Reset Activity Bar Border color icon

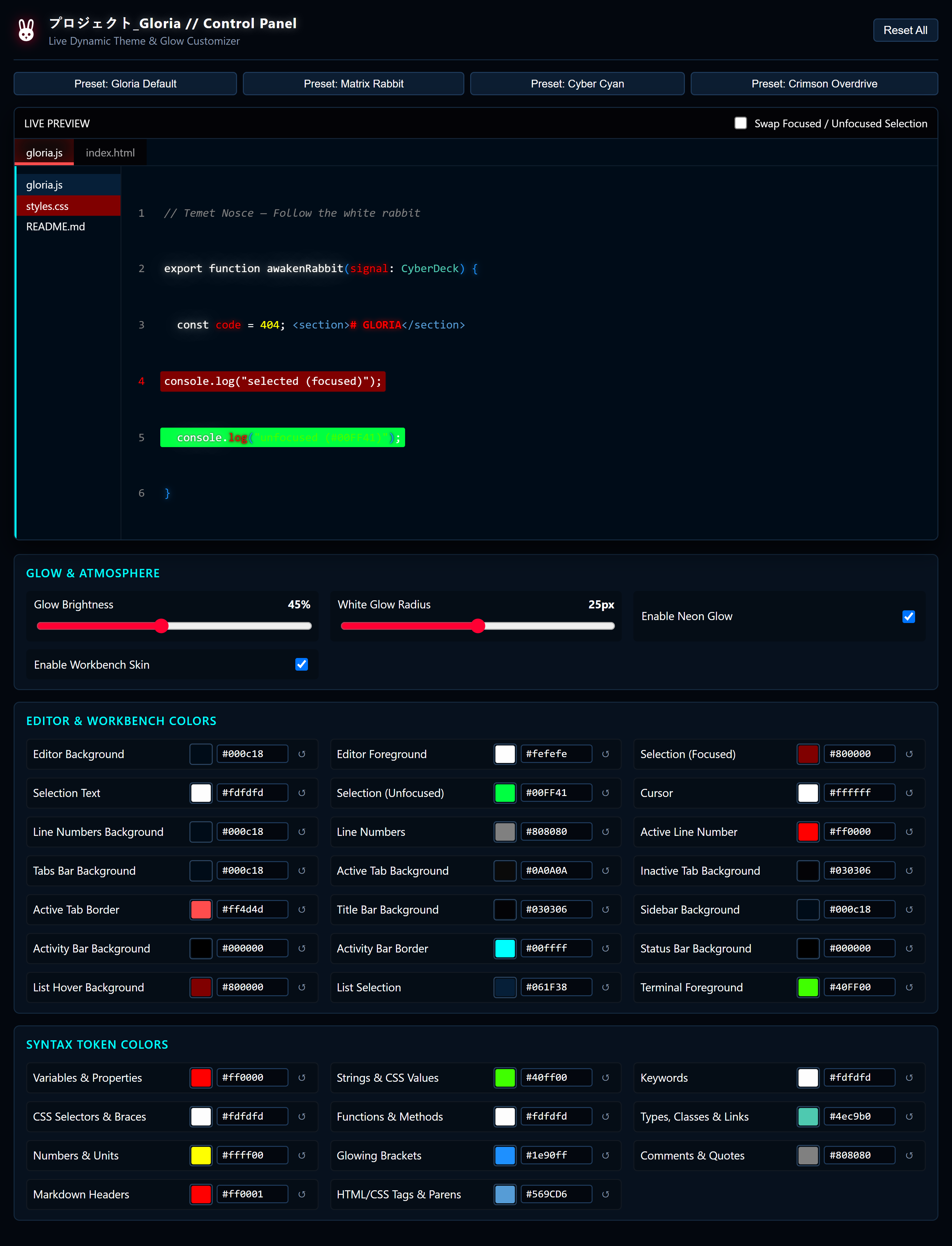pos(606,948)
